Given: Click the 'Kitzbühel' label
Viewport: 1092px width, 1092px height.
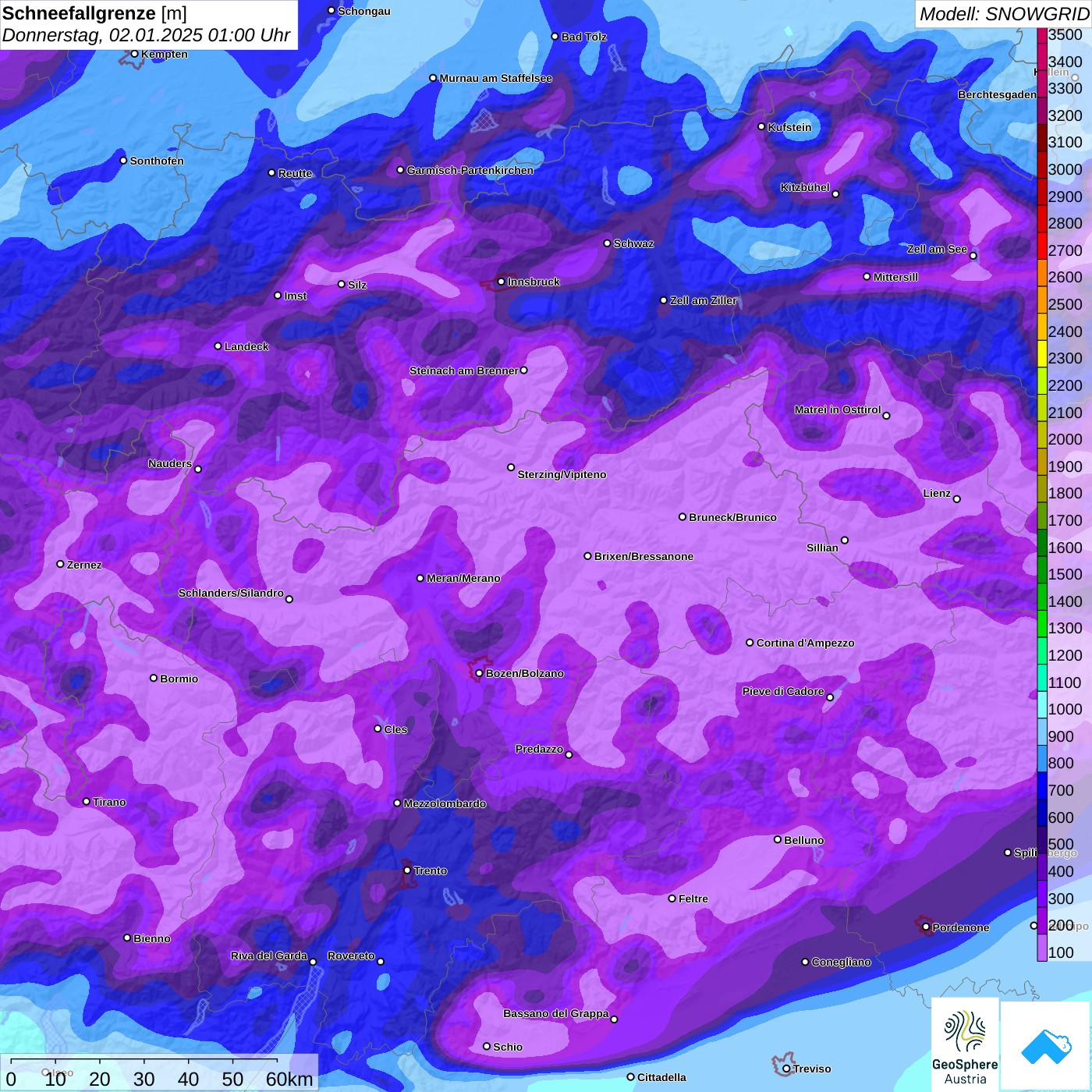Looking at the screenshot, I should tap(805, 187).
